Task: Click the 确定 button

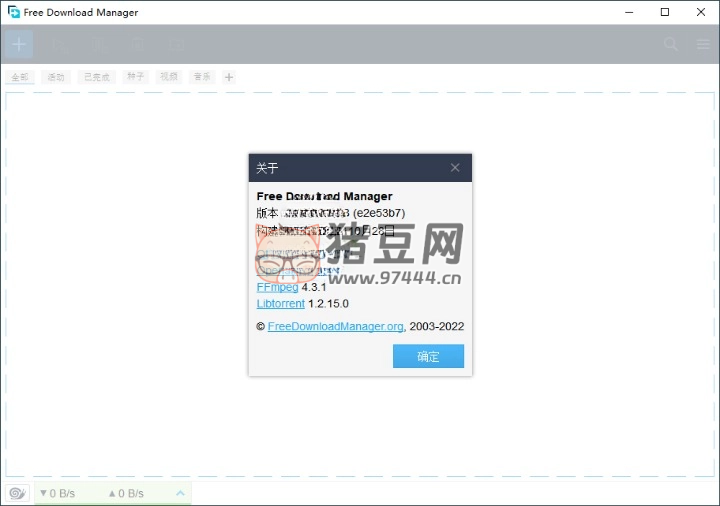Action: click(428, 356)
